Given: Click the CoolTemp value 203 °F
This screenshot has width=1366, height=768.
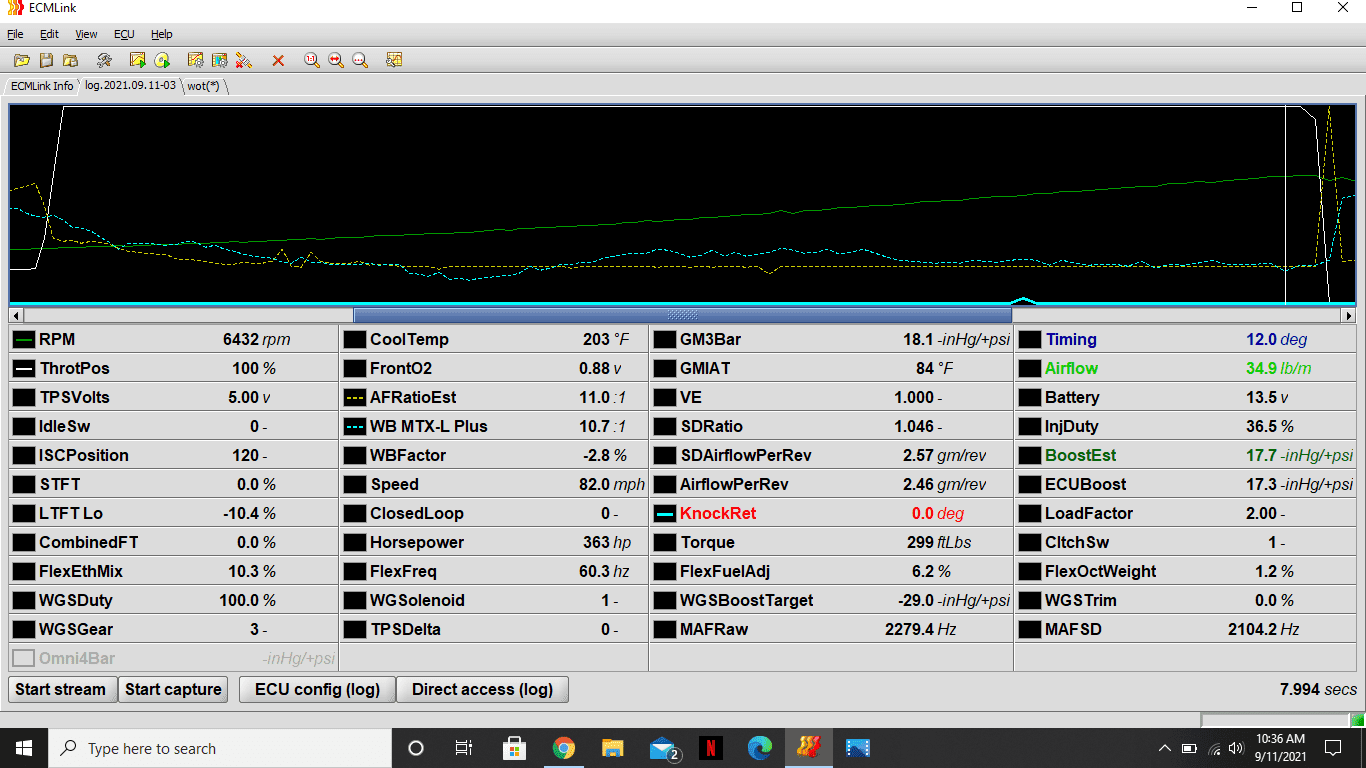Looking at the screenshot, I should 606,340.
